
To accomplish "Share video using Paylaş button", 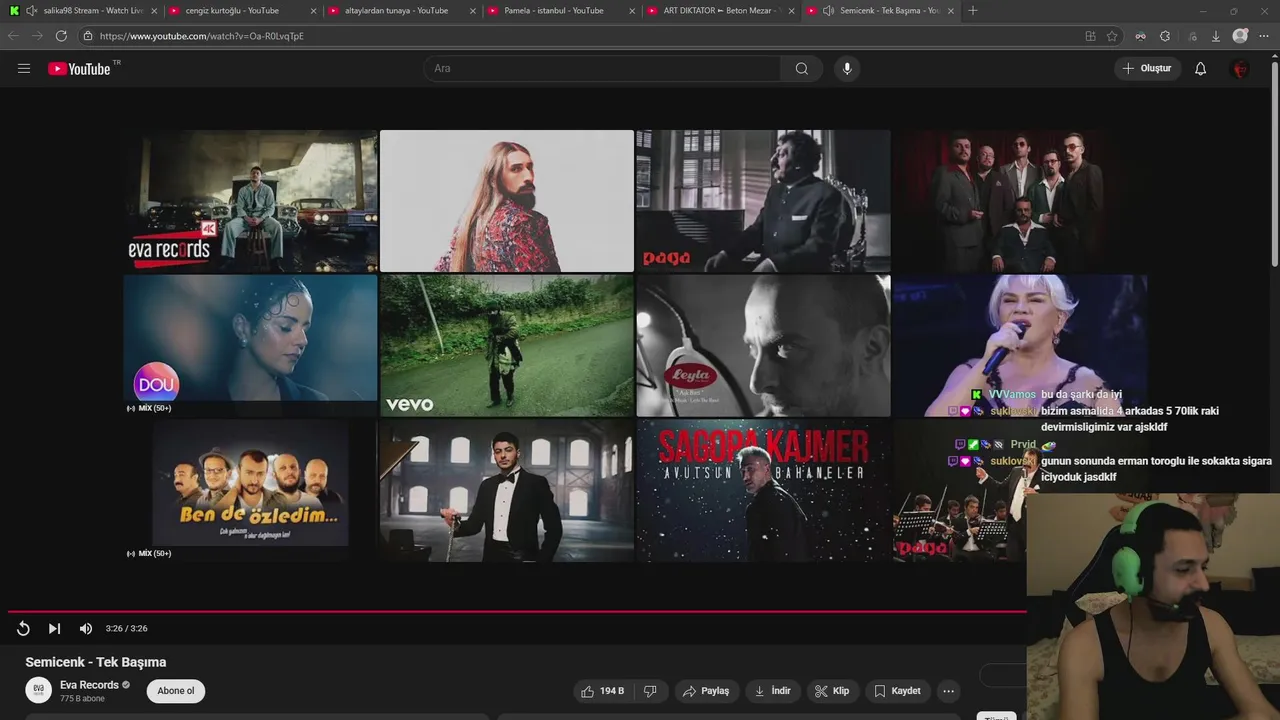I will pos(706,691).
